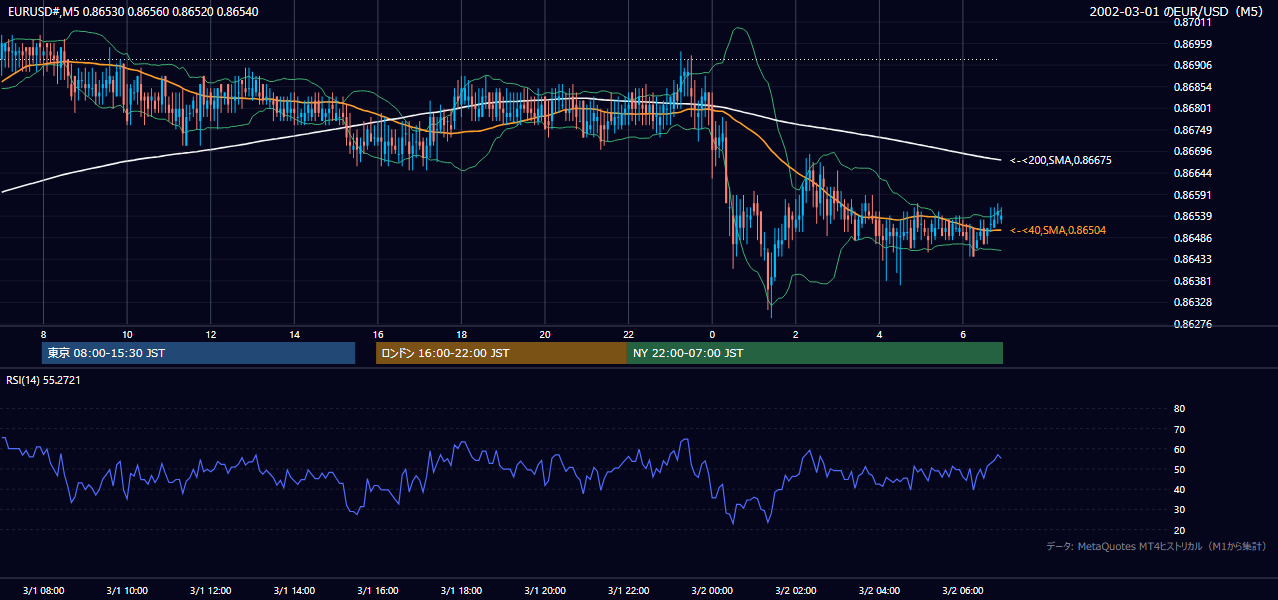Click RSI axis level 30
The height and width of the screenshot is (600, 1278).
click(x=1179, y=510)
